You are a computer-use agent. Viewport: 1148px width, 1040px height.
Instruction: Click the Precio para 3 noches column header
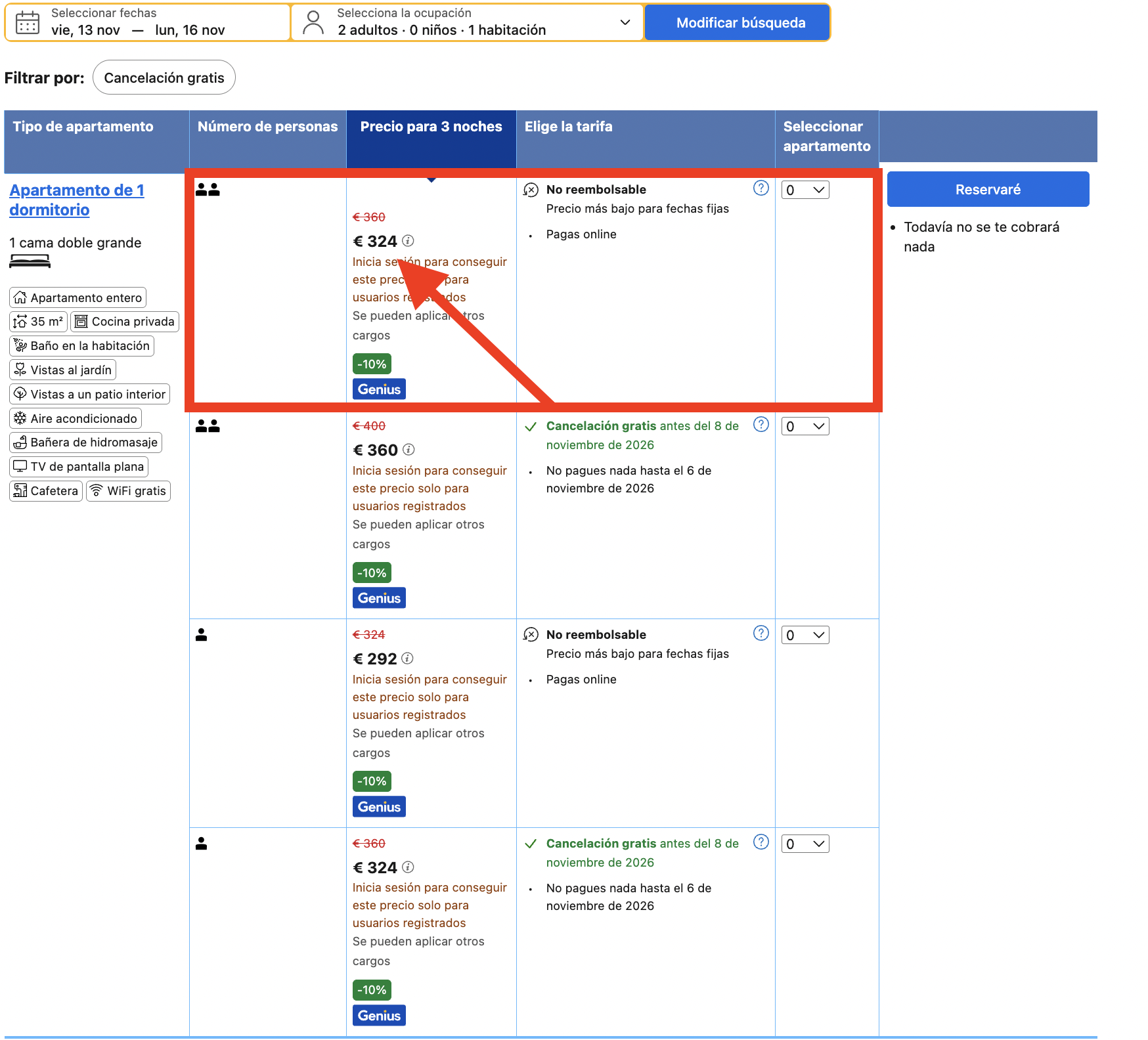coord(431,127)
